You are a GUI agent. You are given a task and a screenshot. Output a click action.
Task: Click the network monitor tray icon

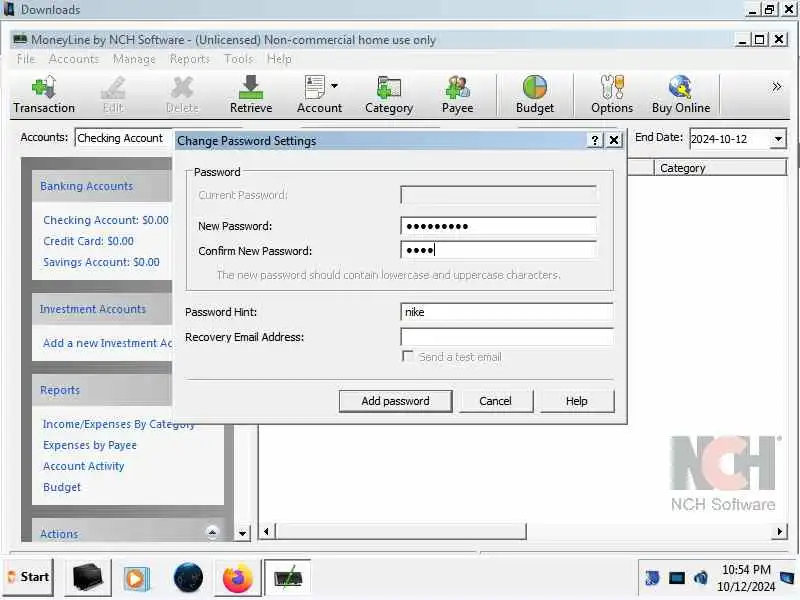coord(677,578)
